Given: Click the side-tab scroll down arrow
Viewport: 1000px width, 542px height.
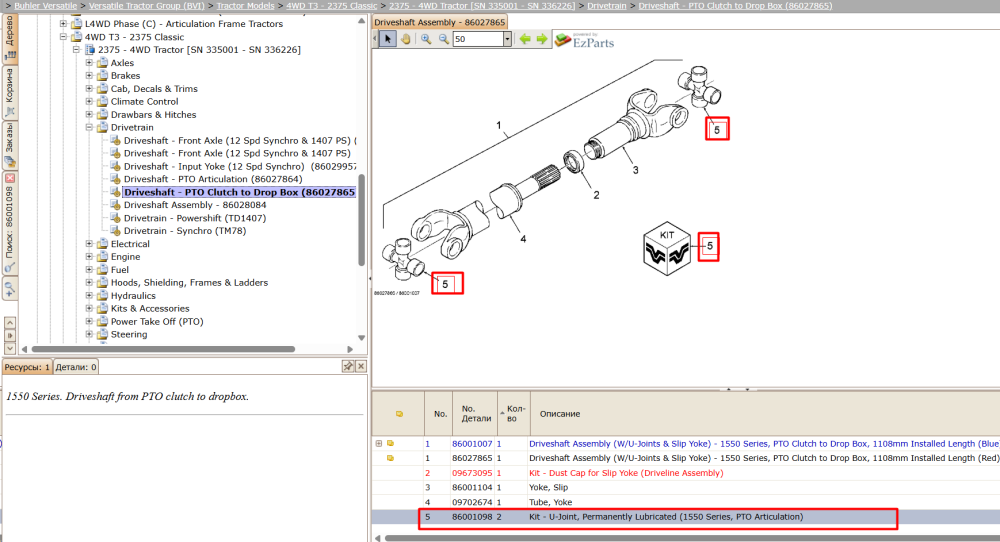Looking at the screenshot, I should click(10, 349).
